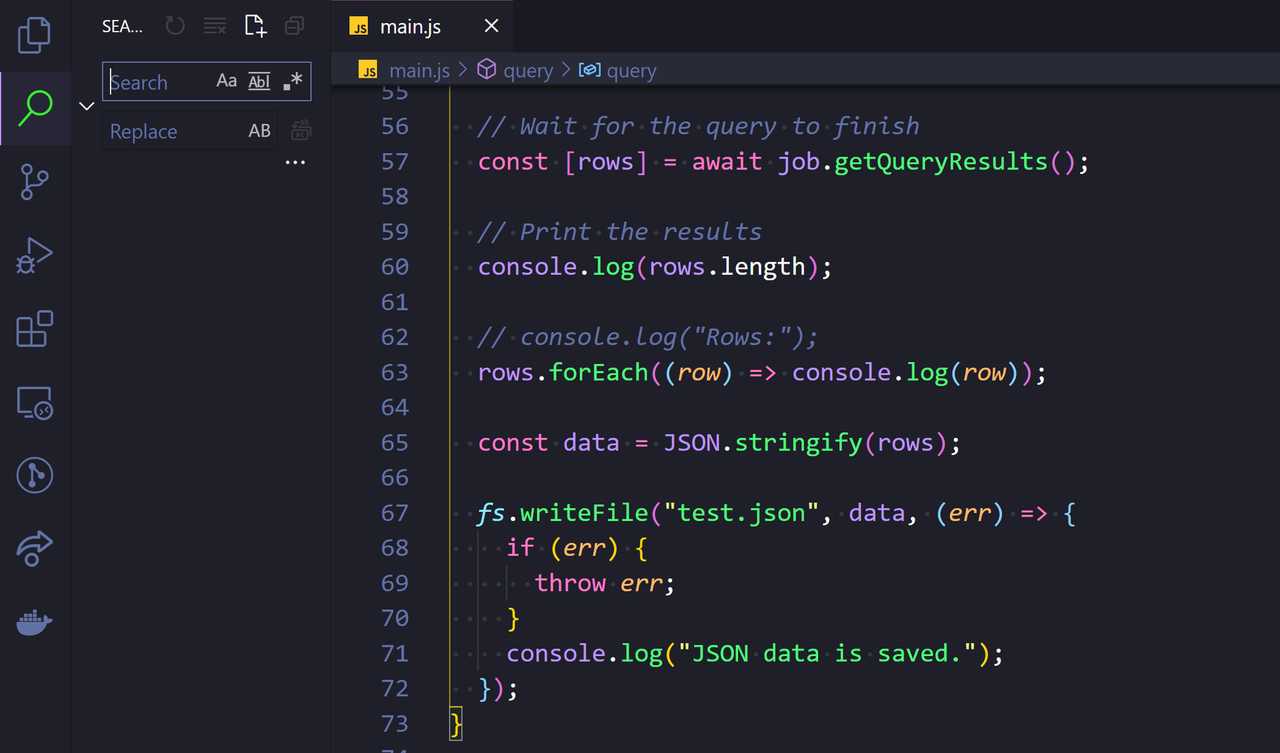Open Run and Debug view
1280x753 pixels.
point(35,256)
